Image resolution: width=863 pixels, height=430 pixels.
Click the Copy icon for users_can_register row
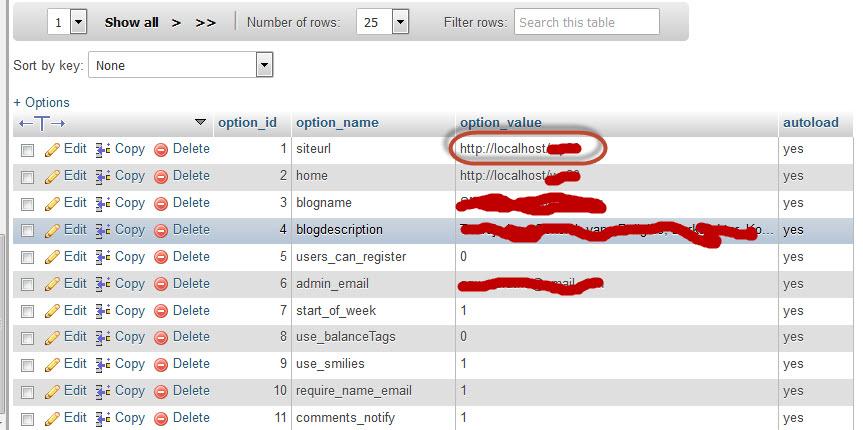[104, 257]
